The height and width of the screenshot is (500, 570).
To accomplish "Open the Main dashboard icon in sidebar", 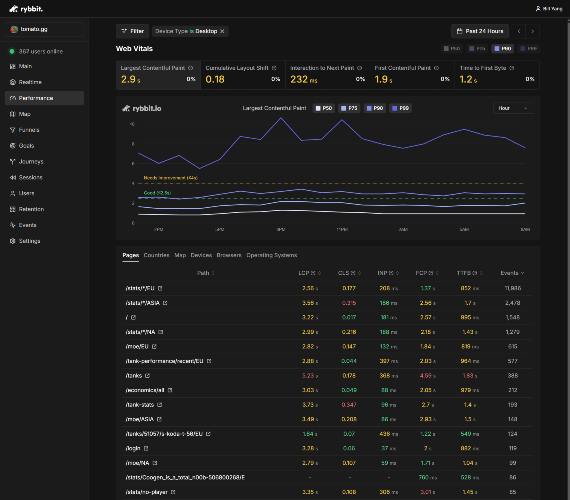I will tap(12, 66).
